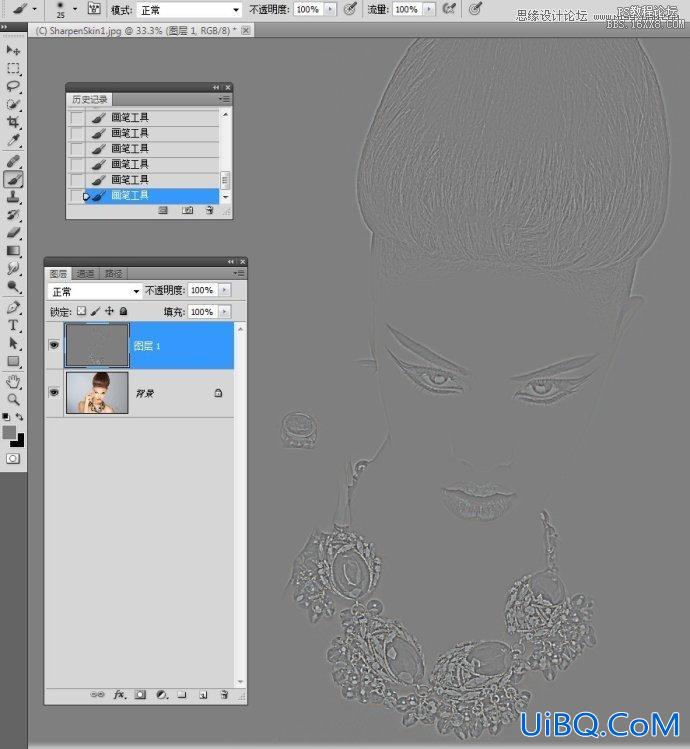
Task: Select the Rectangular Marquee tool
Action: (x=13, y=68)
